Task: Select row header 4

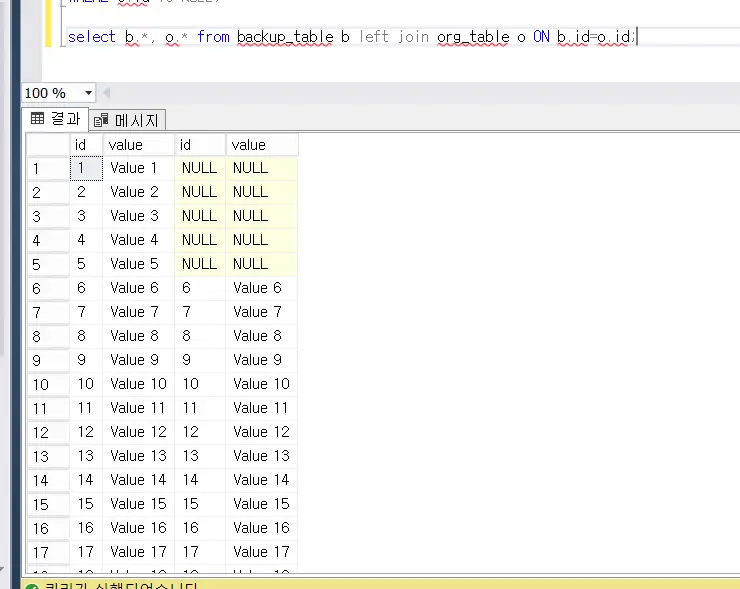Action: (x=48, y=240)
